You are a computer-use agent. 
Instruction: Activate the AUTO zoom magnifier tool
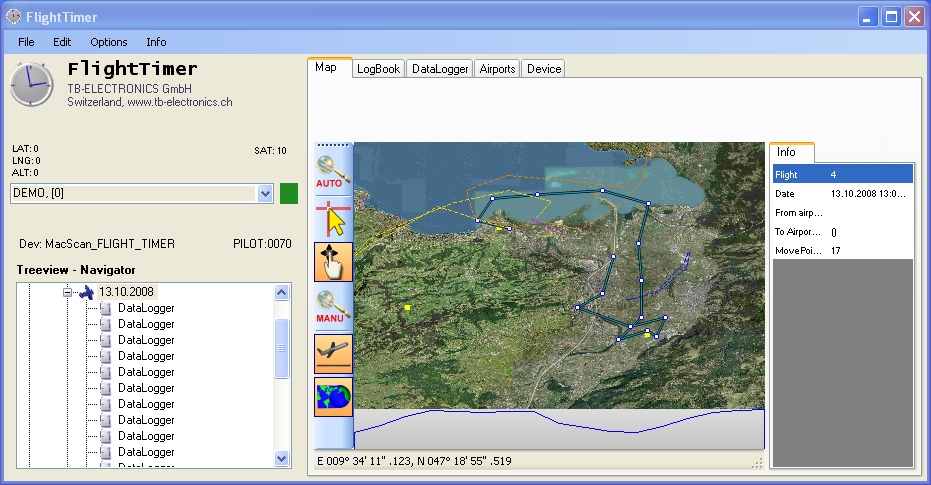pyautogui.click(x=332, y=172)
